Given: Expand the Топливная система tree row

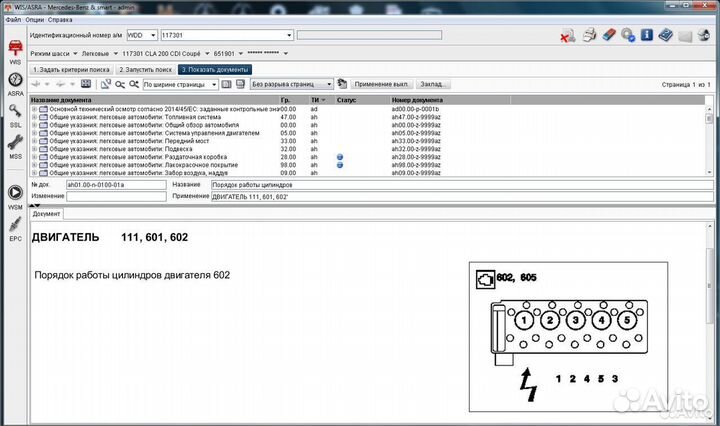Looking at the screenshot, I should point(34,116).
